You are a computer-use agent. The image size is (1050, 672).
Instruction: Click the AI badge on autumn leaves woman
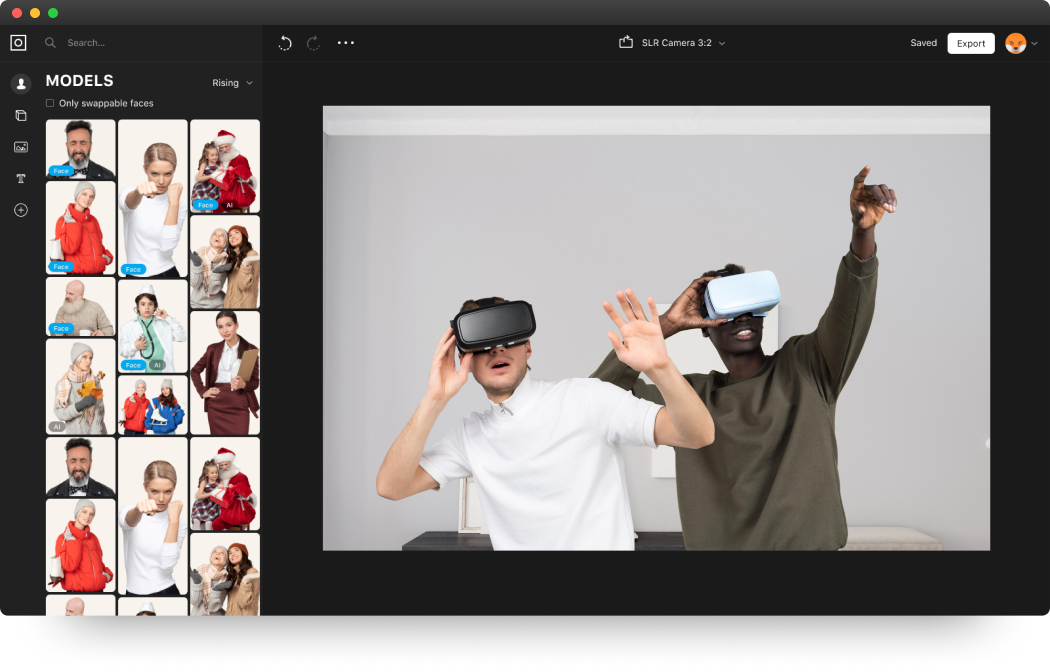57,426
